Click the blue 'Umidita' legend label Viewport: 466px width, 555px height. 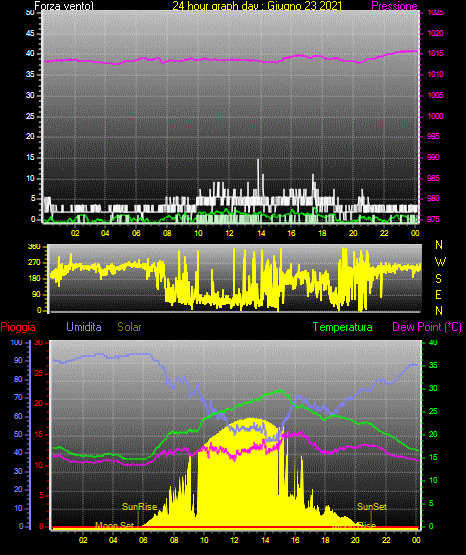[84, 327]
